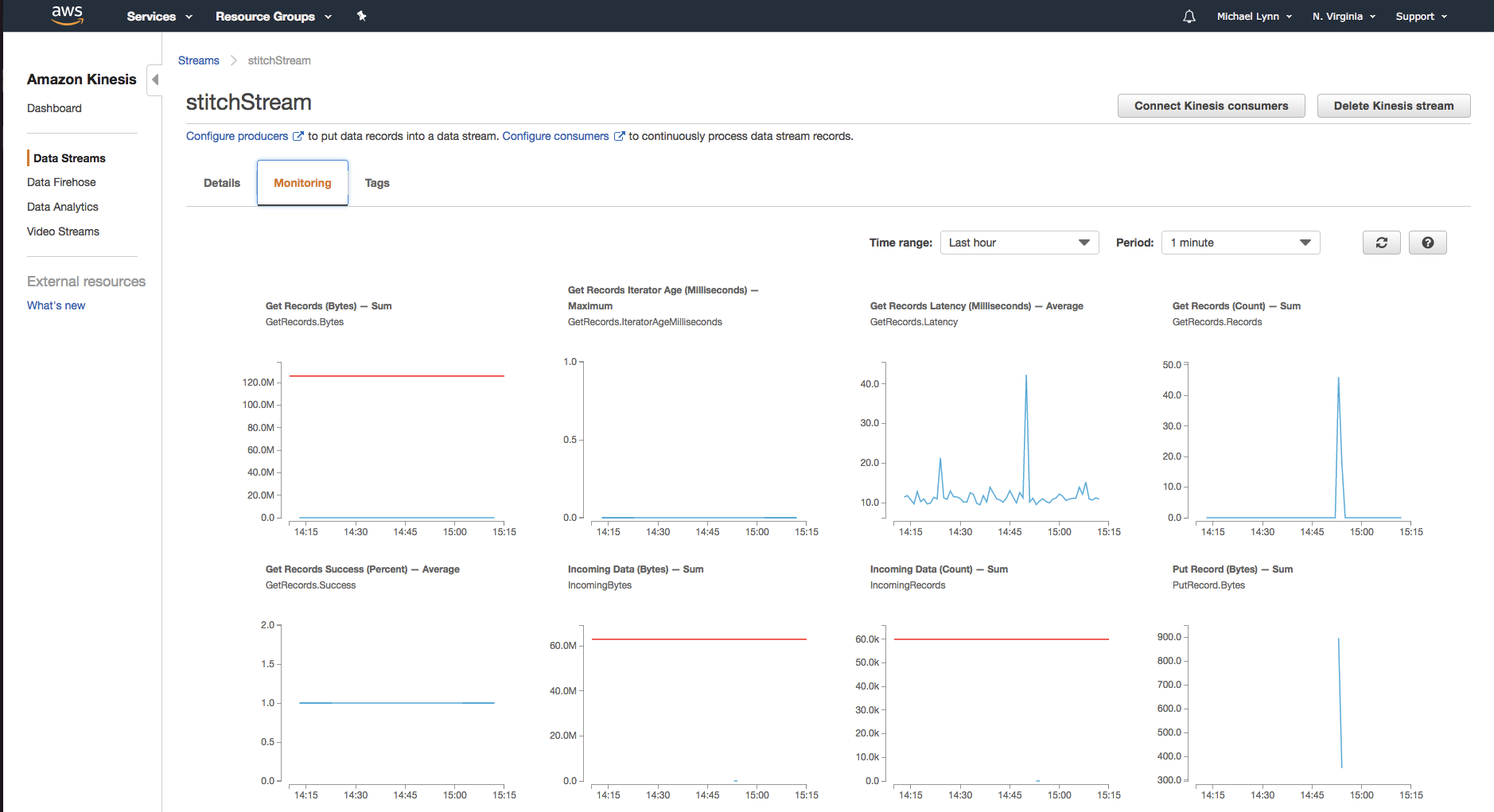Click the Configure consumers link
The height and width of the screenshot is (812, 1494).
pos(555,136)
